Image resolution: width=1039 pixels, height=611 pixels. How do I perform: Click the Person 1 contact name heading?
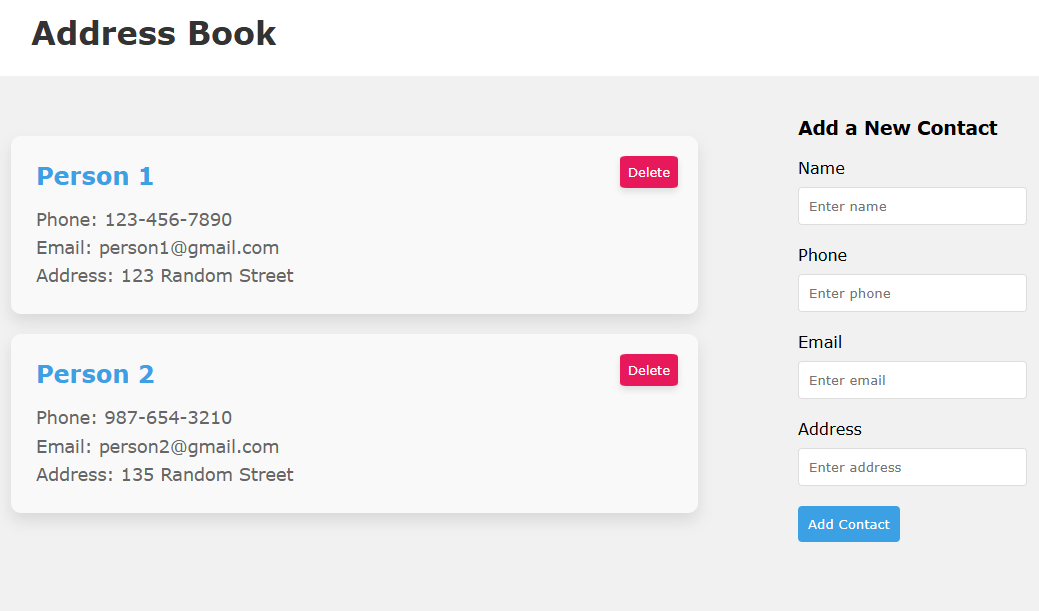click(x=95, y=176)
